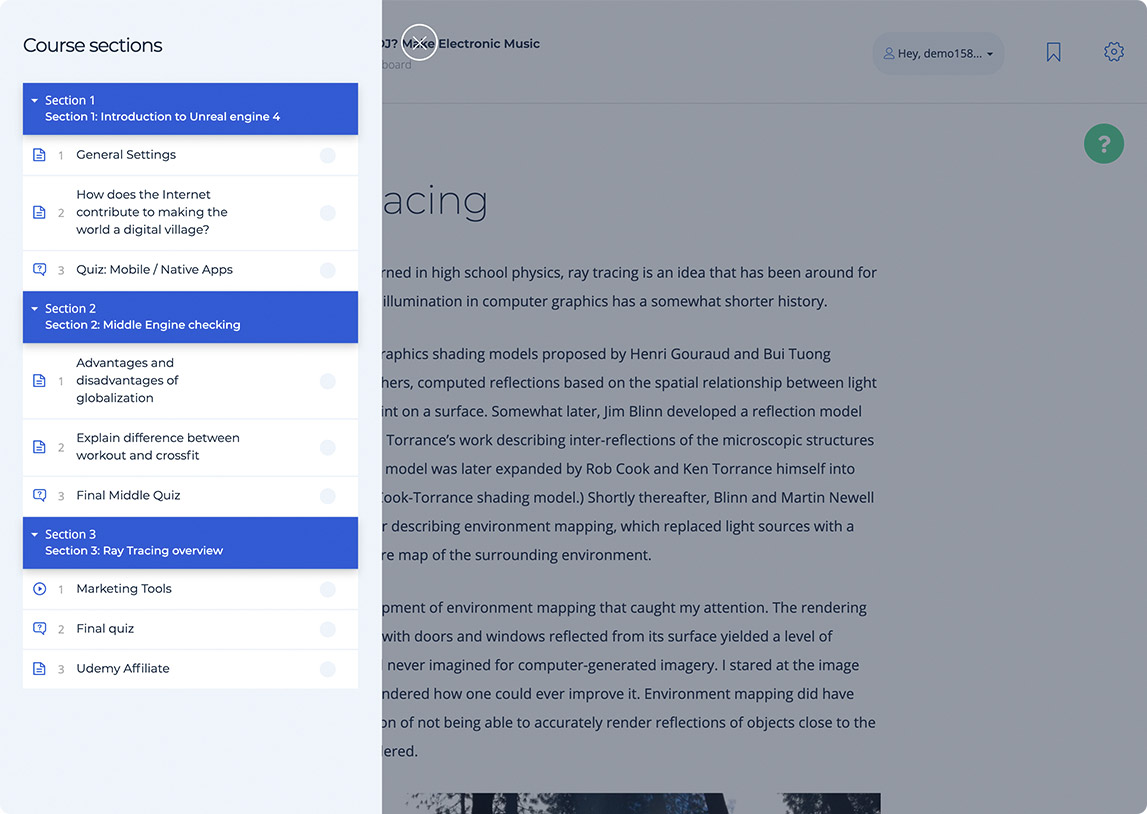Click the green help question mark button
The height and width of the screenshot is (814, 1147).
pyautogui.click(x=1104, y=144)
